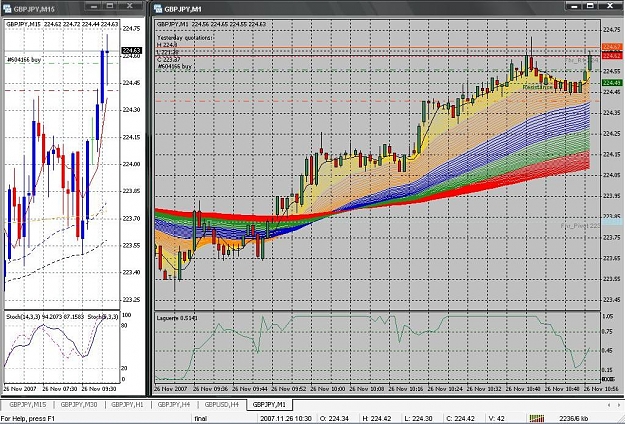
Task: Click the Fib_Pivot label on M1 chart
Action: 580,226
